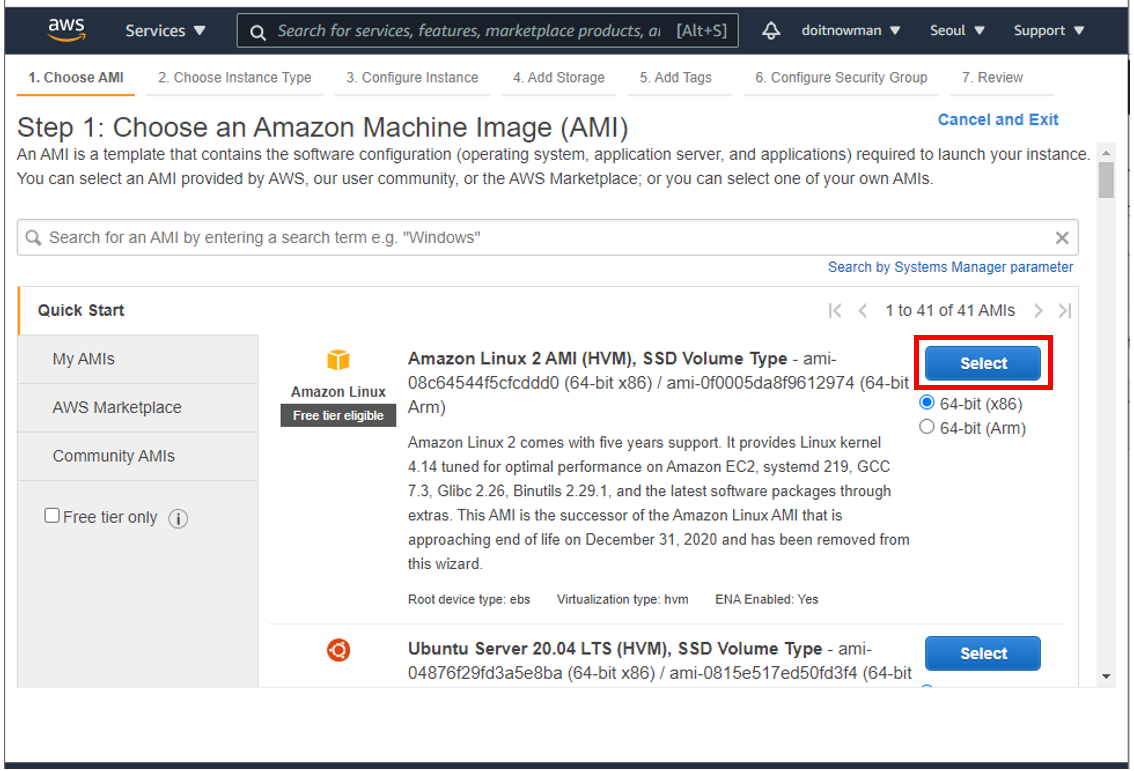
Task: Click the '1 to 41 of 41 AMIs' text
Action: (950, 310)
